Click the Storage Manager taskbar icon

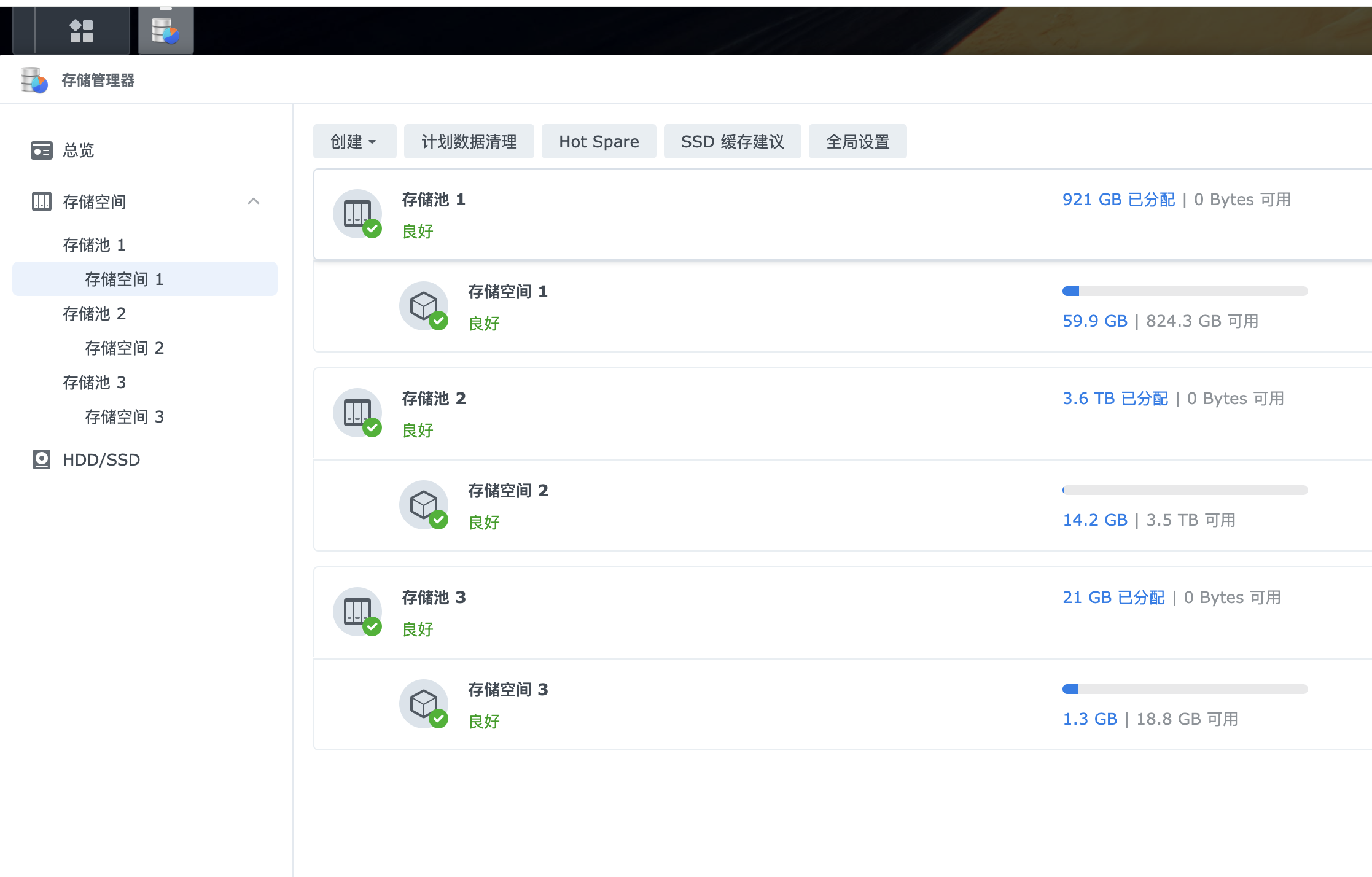tap(165, 31)
